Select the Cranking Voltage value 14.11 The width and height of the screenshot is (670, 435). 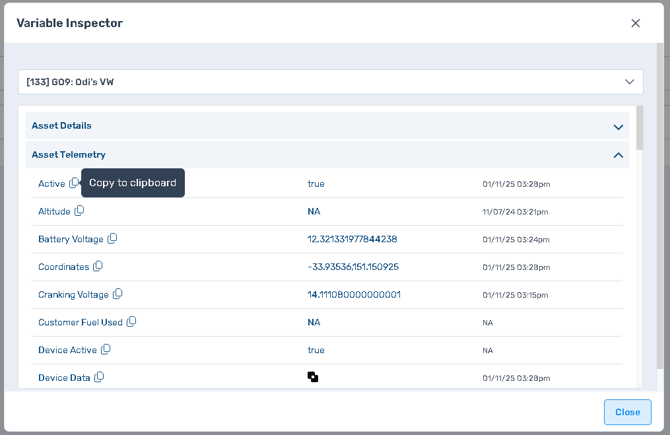pyautogui.click(x=354, y=295)
